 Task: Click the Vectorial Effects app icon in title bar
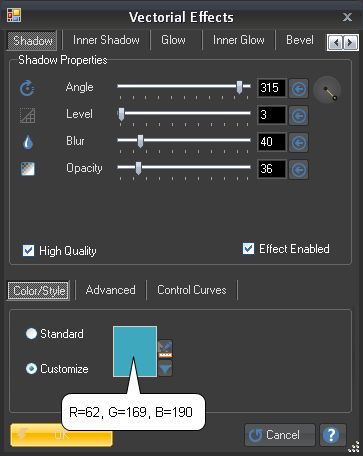point(14,15)
